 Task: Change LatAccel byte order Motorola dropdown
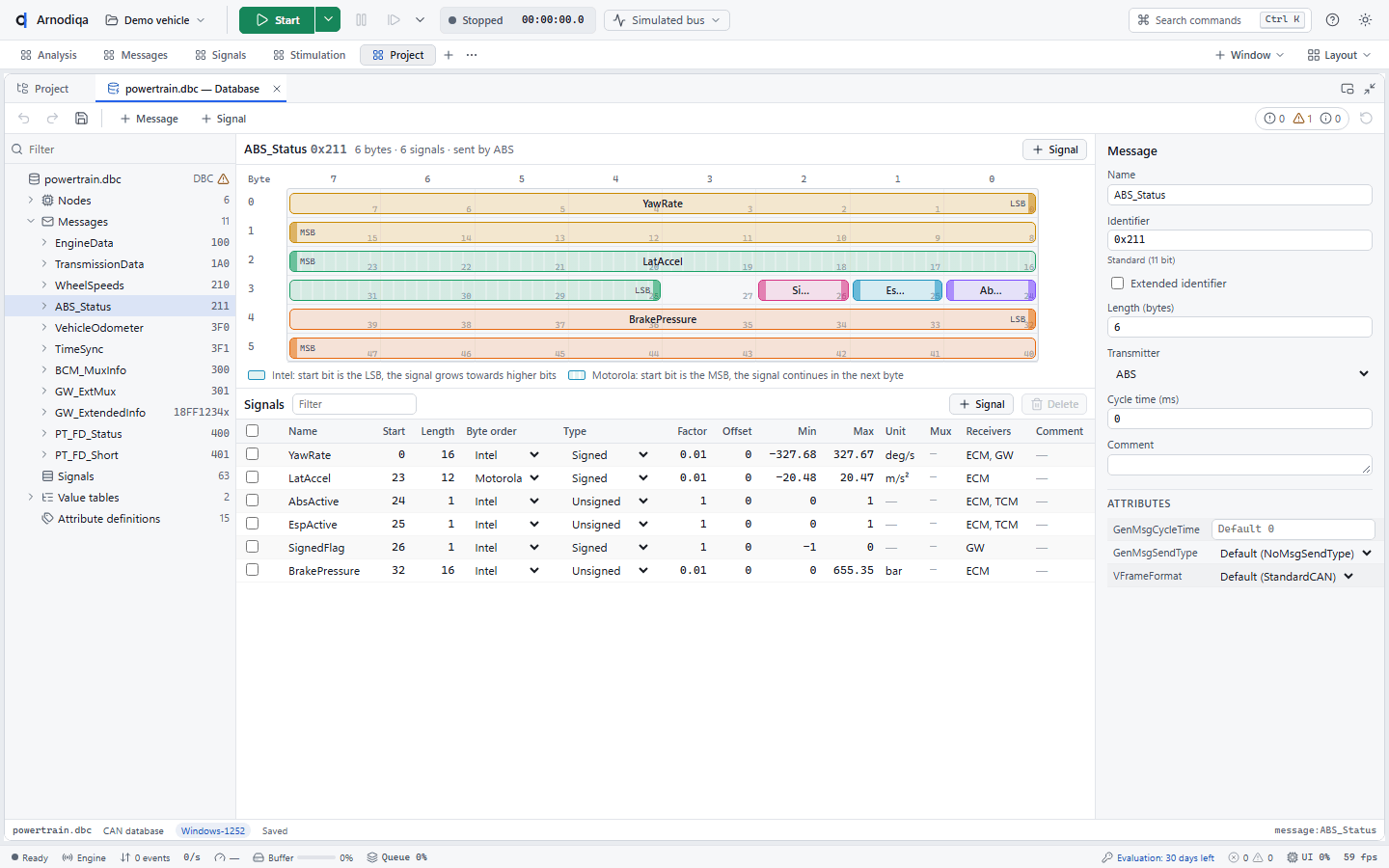pyautogui.click(x=506, y=478)
